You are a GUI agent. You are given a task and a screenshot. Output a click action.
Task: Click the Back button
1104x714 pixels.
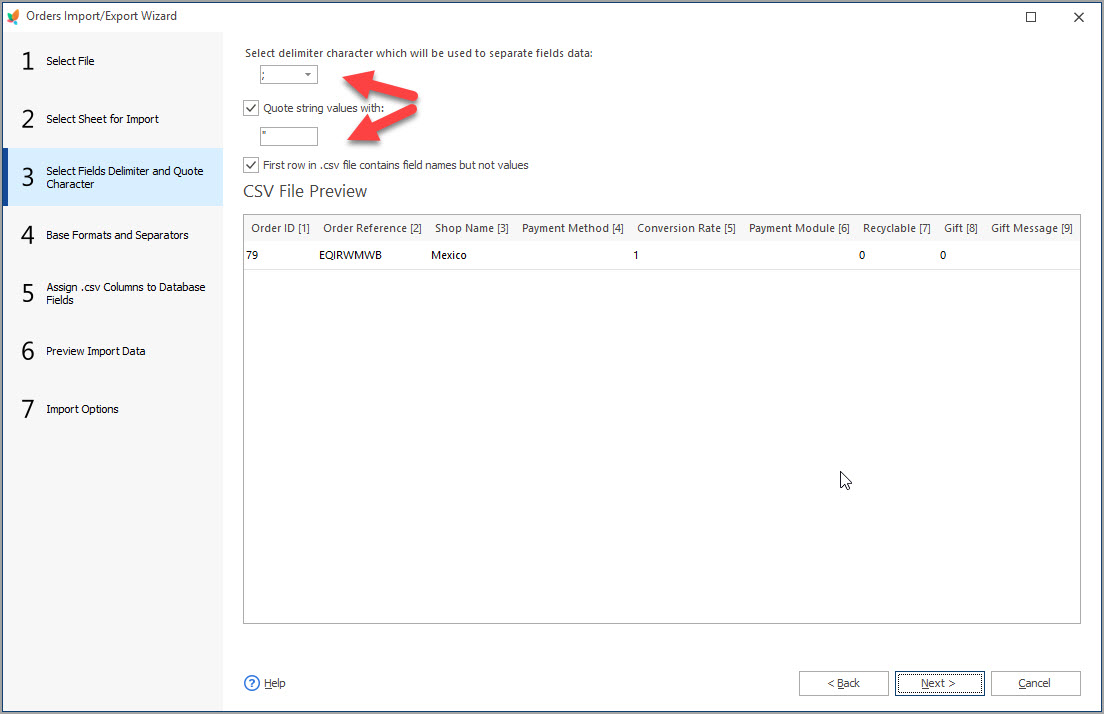point(843,683)
